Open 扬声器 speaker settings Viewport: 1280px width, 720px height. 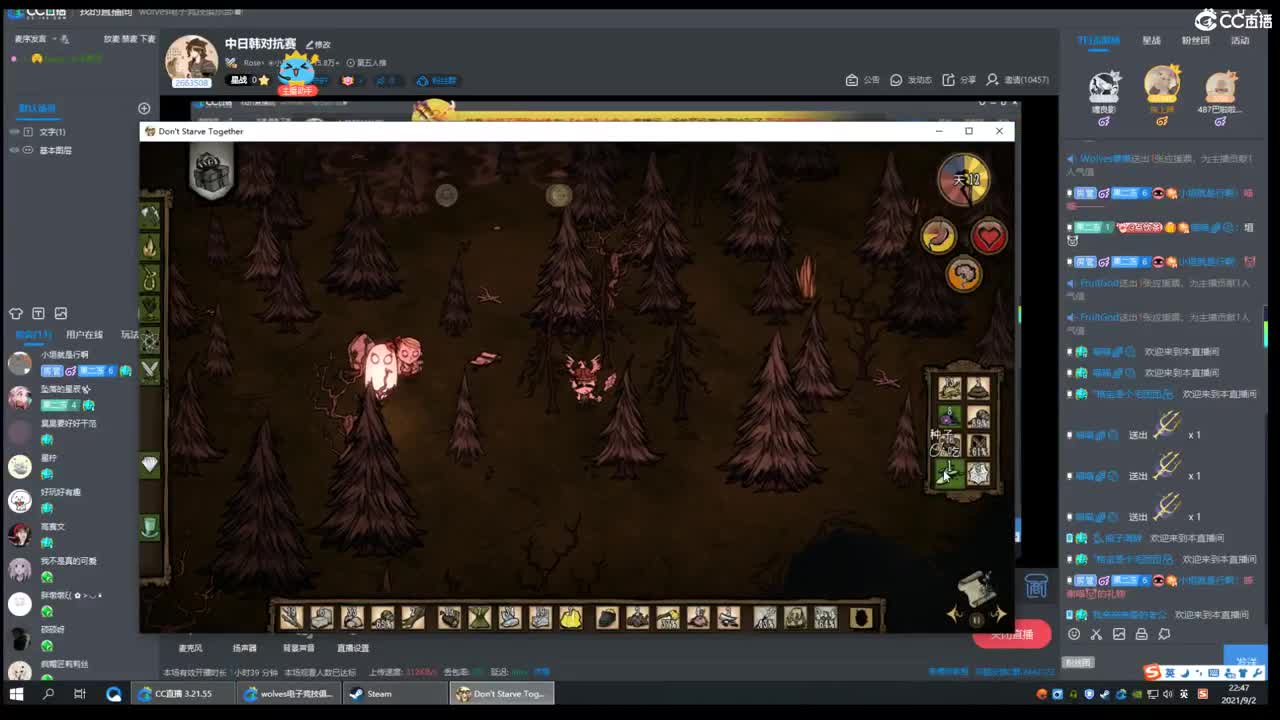(244, 648)
